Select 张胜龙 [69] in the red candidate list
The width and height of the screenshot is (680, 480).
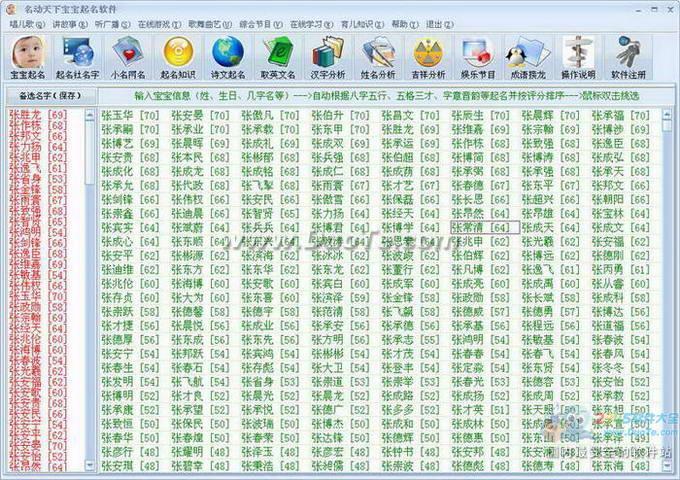(x=38, y=115)
